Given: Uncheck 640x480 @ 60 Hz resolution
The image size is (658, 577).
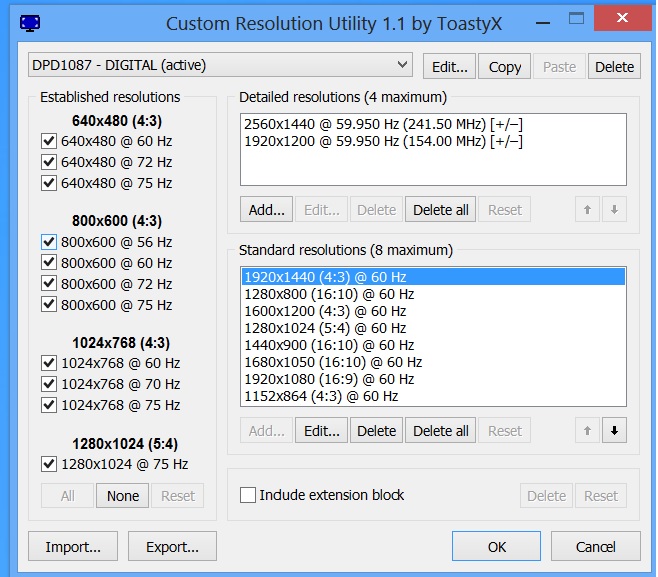Looking at the screenshot, I should tap(49, 141).
